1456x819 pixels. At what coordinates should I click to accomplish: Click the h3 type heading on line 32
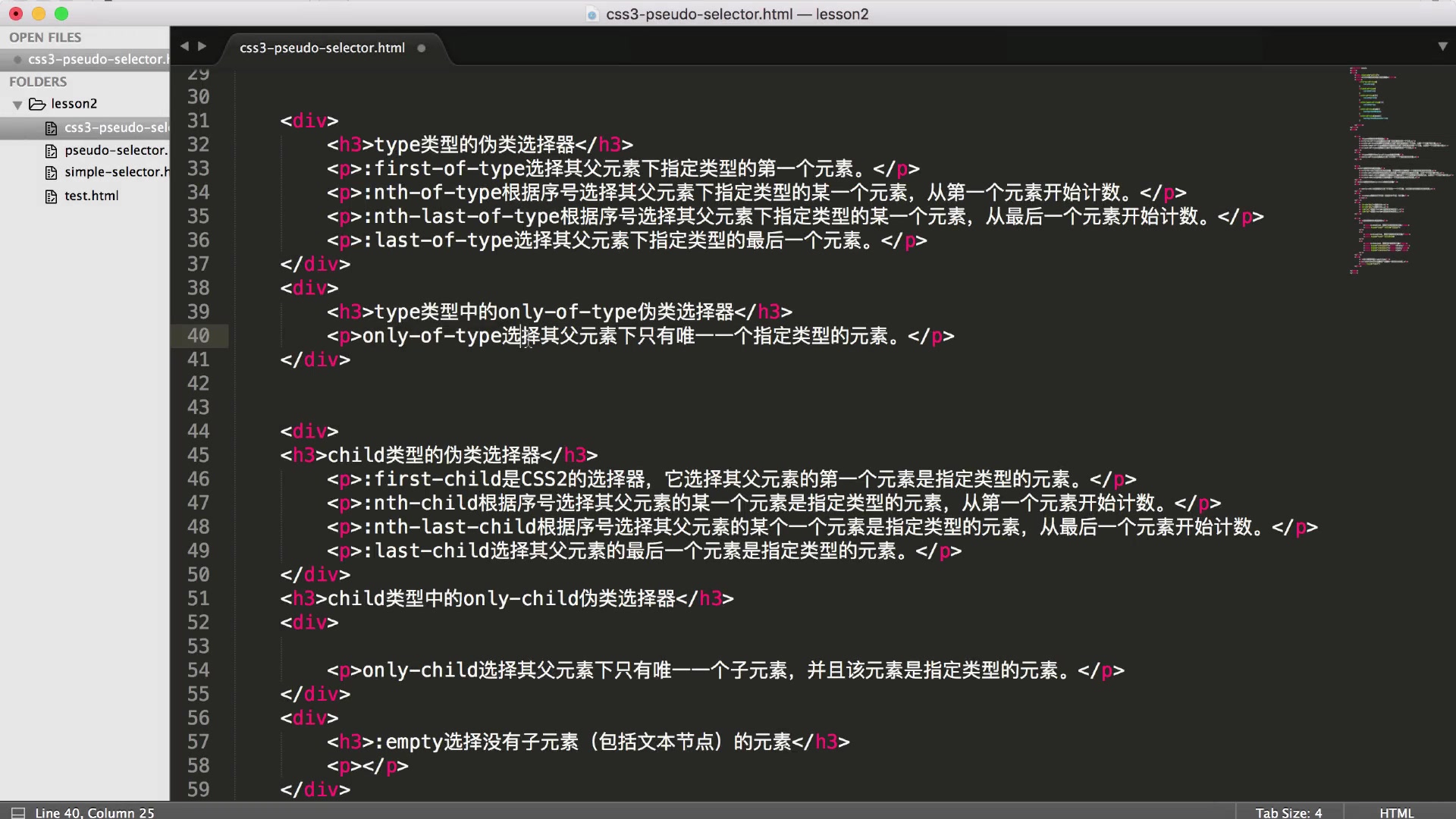coord(475,145)
